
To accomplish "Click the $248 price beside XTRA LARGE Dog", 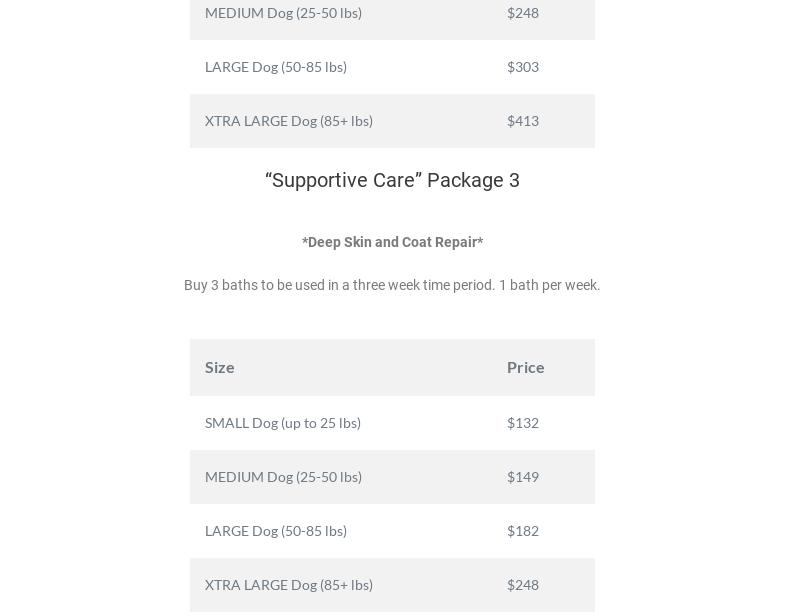I will 523,585.
